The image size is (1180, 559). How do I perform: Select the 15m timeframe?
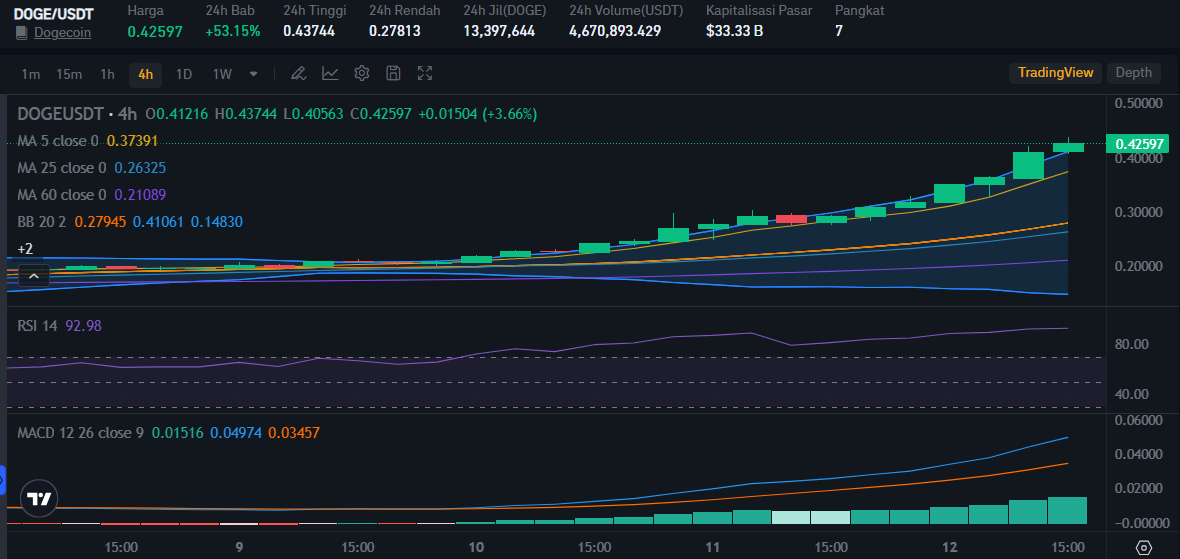pos(68,74)
